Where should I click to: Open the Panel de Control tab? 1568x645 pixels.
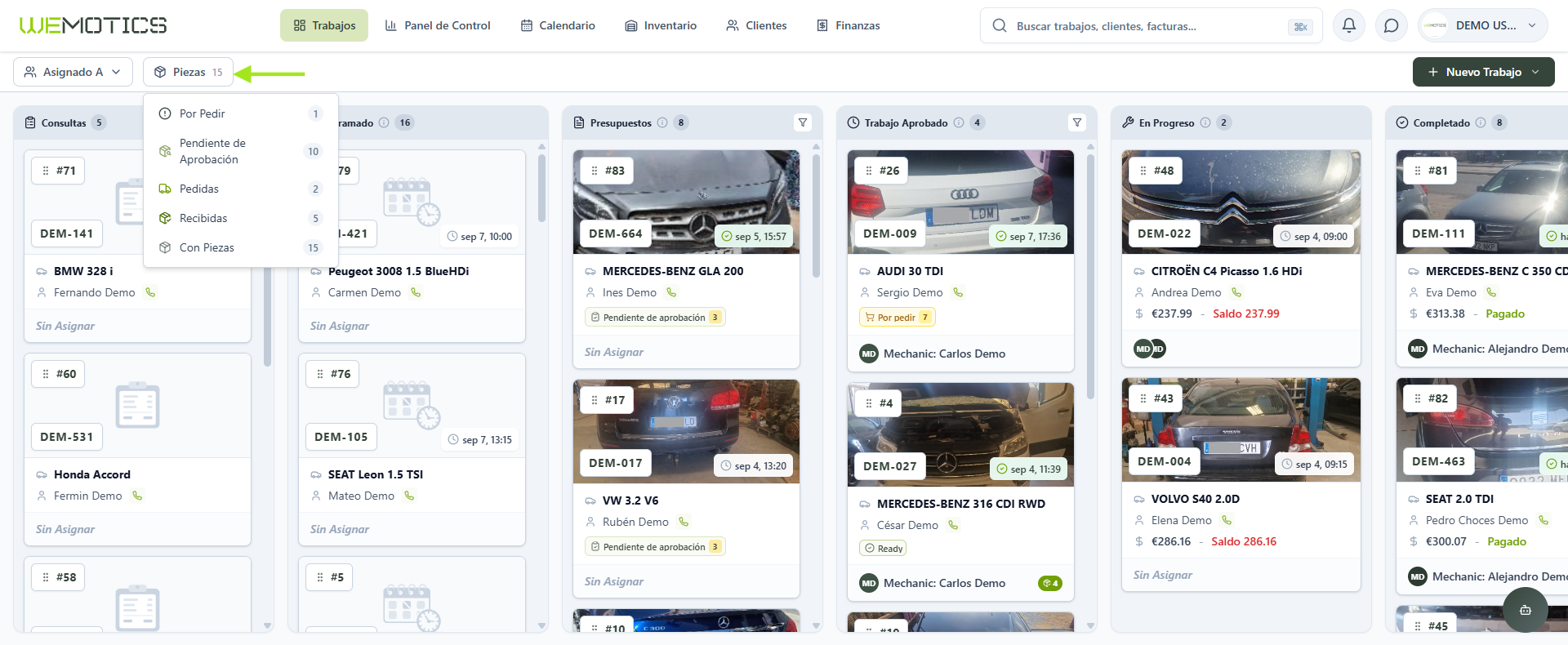click(437, 25)
